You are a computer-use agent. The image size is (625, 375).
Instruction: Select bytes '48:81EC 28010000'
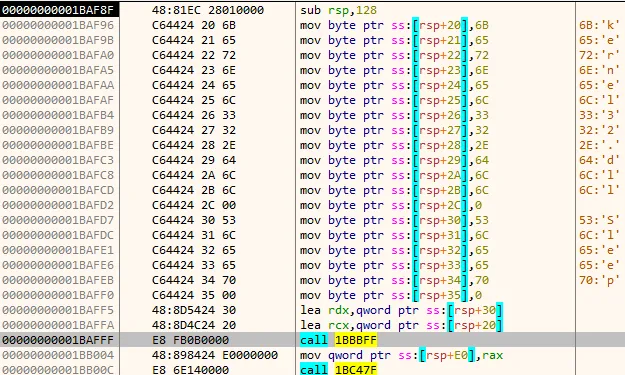[x=208, y=10]
